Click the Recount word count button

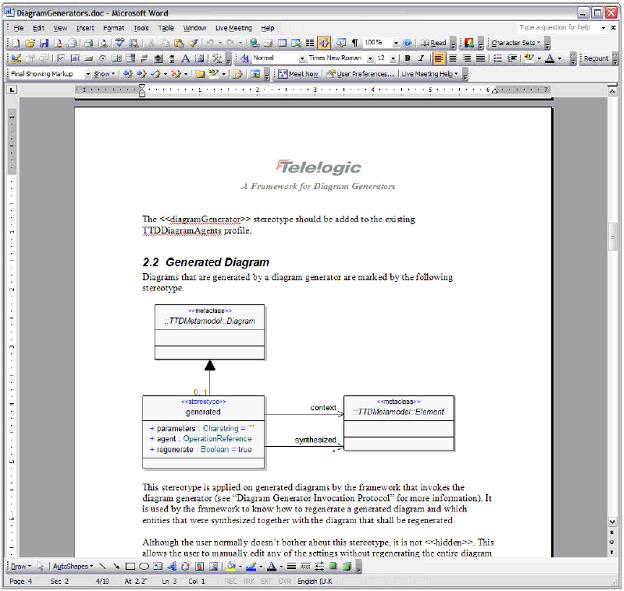(x=596, y=59)
